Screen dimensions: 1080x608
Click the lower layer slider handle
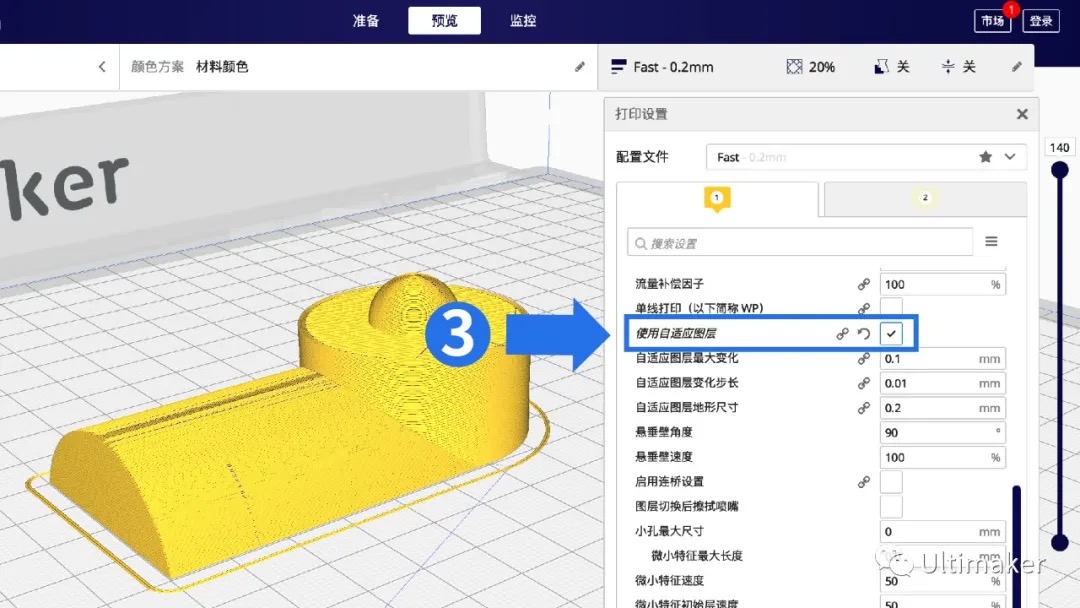click(x=1059, y=543)
